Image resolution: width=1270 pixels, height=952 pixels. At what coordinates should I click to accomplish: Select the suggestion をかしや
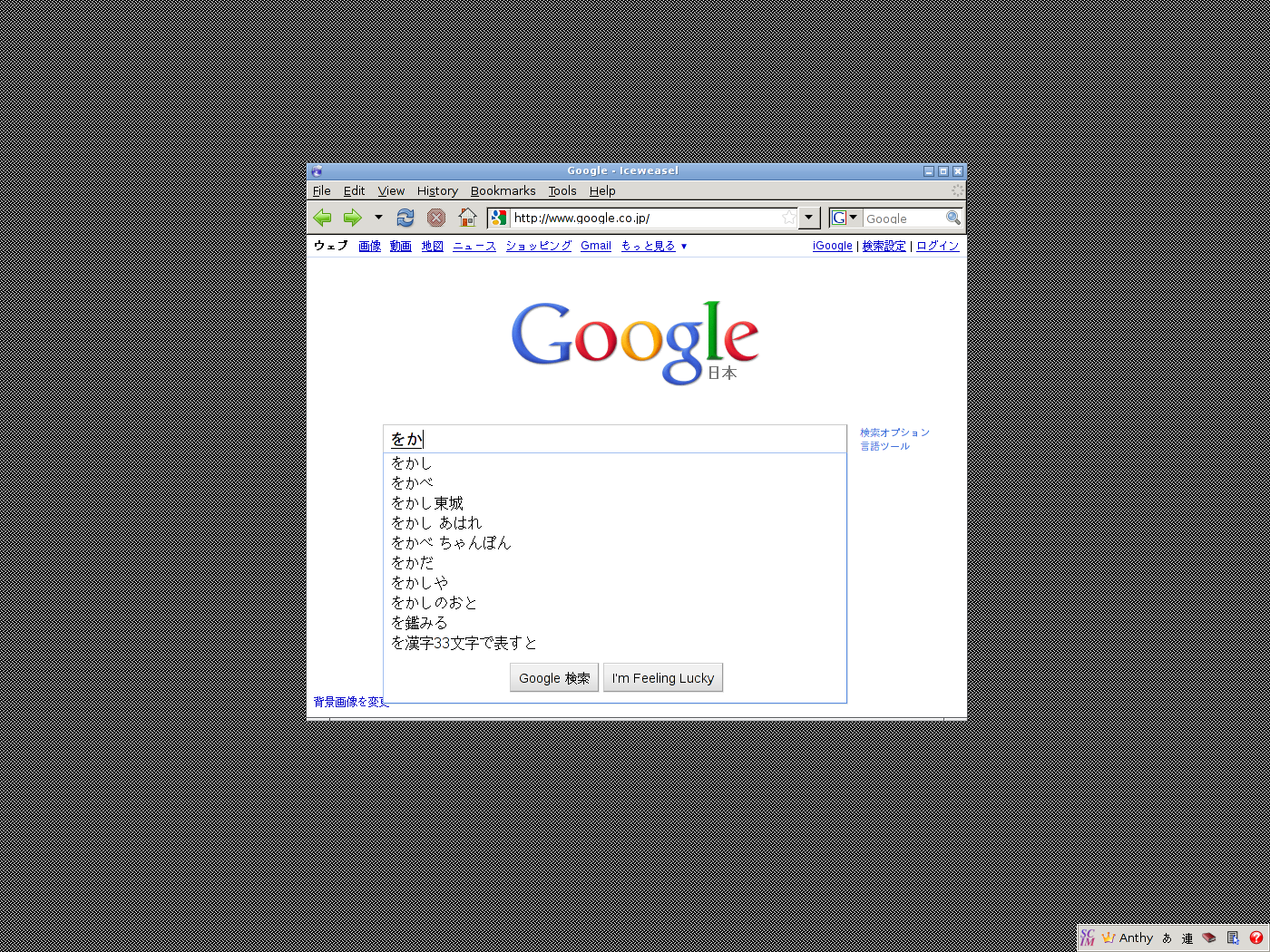pos(615,583)
